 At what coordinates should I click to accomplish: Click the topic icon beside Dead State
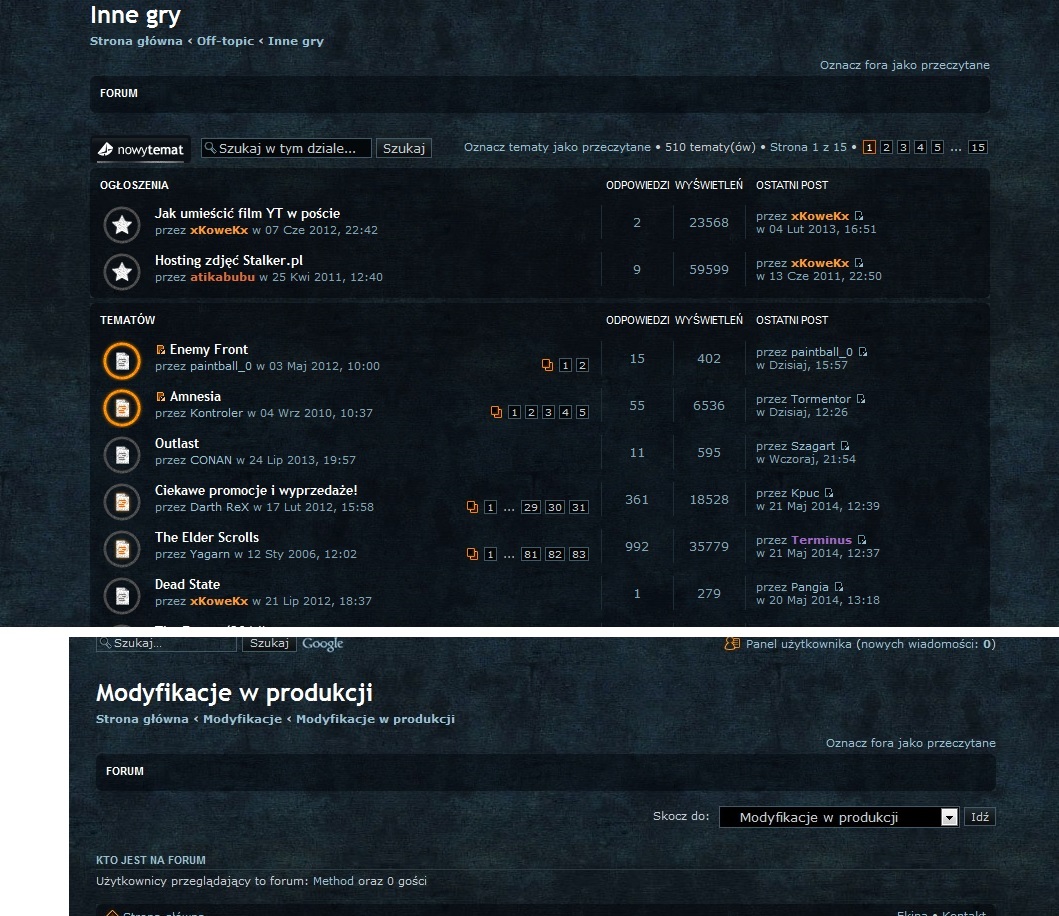tap(122, 596)
